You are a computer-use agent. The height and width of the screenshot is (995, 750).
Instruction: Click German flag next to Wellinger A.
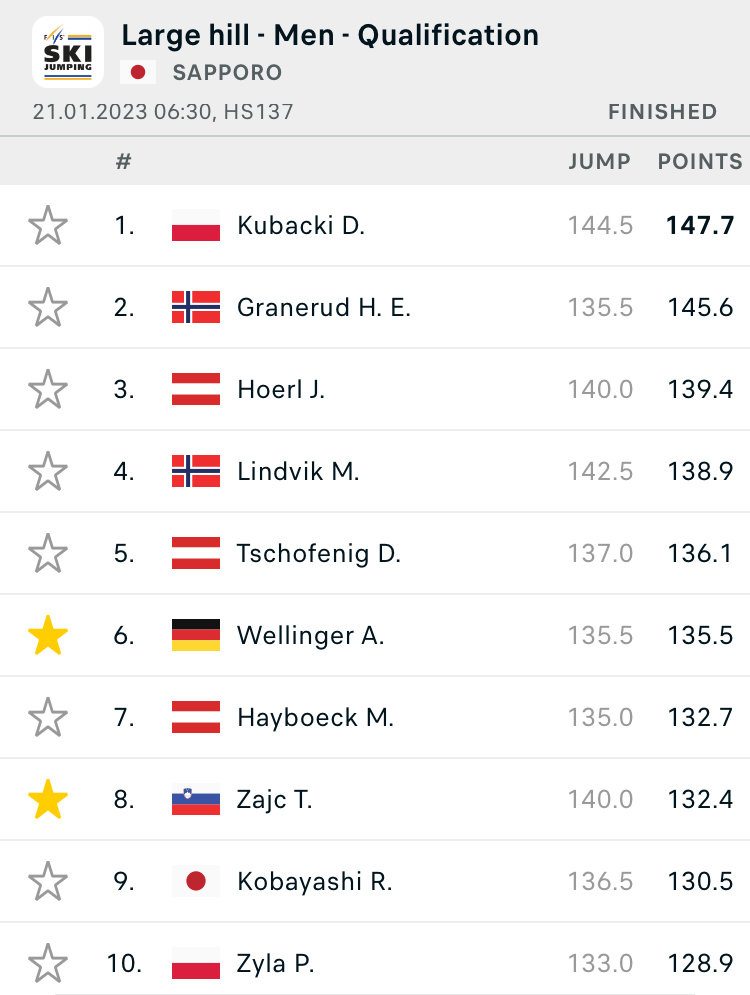pos(196,635)
